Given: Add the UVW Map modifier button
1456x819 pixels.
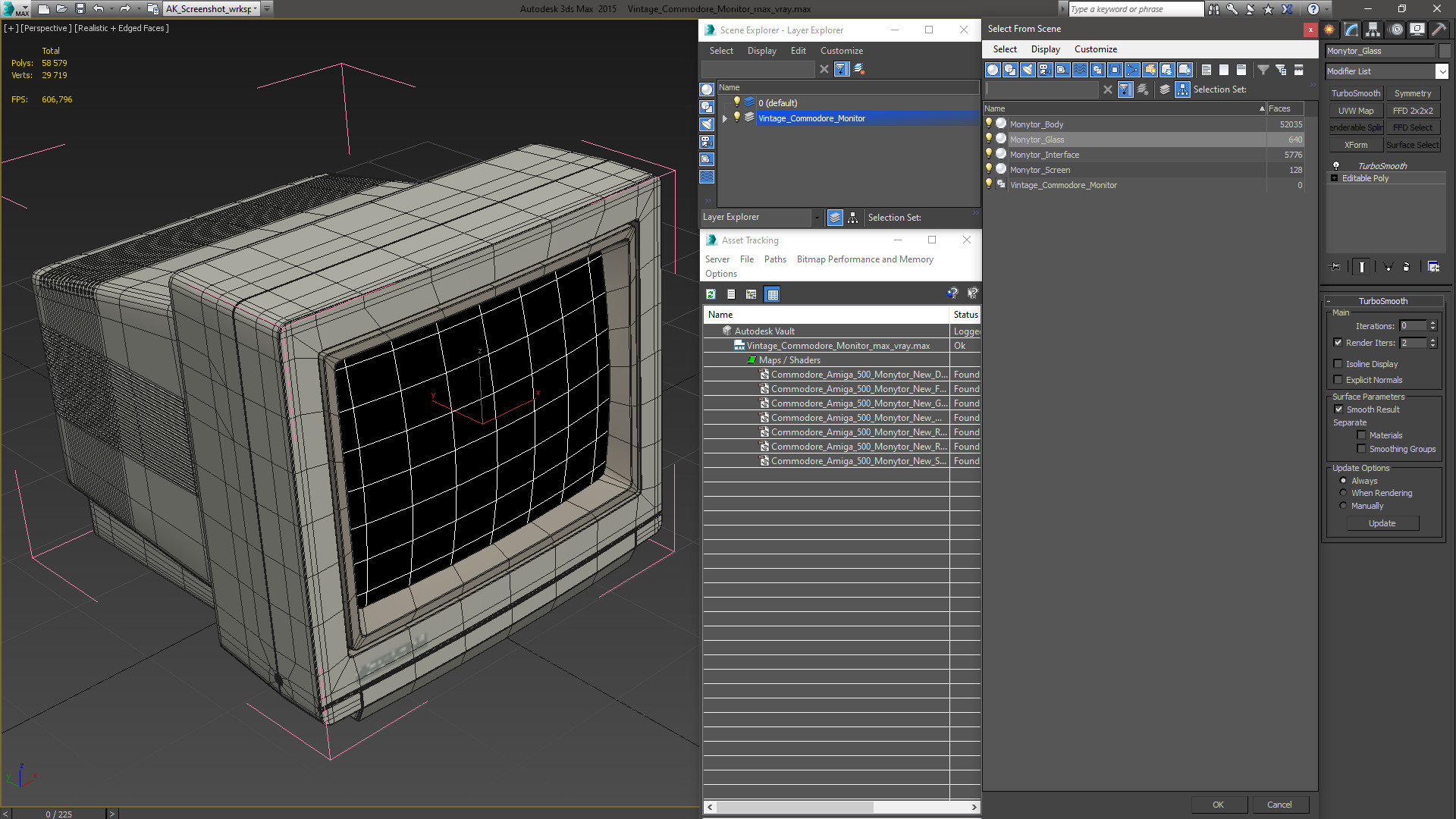Looking at the screenshot, I should click(1356, 111).
